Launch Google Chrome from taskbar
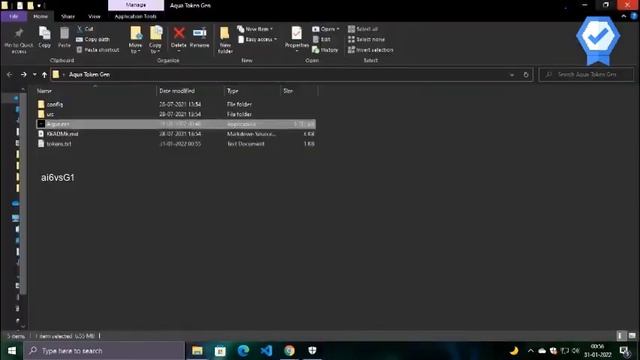 point(289,351)
